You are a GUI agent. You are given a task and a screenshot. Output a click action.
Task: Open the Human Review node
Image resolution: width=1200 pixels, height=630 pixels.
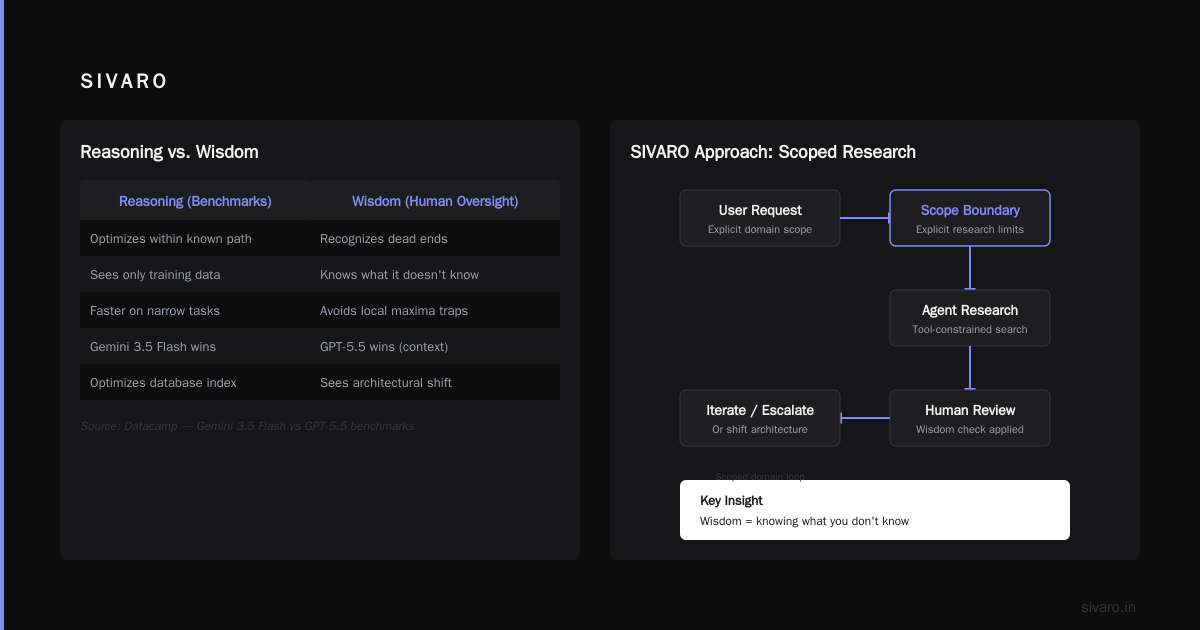970,418
